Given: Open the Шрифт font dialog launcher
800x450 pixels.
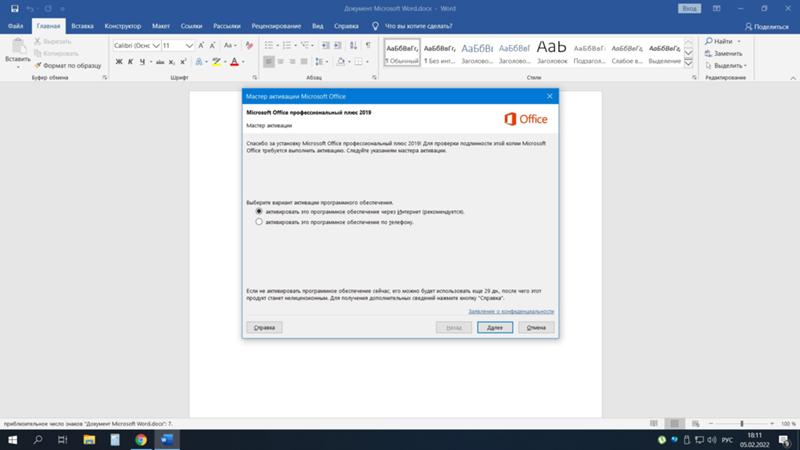Looking at the screenshot, I should [255, 78].
